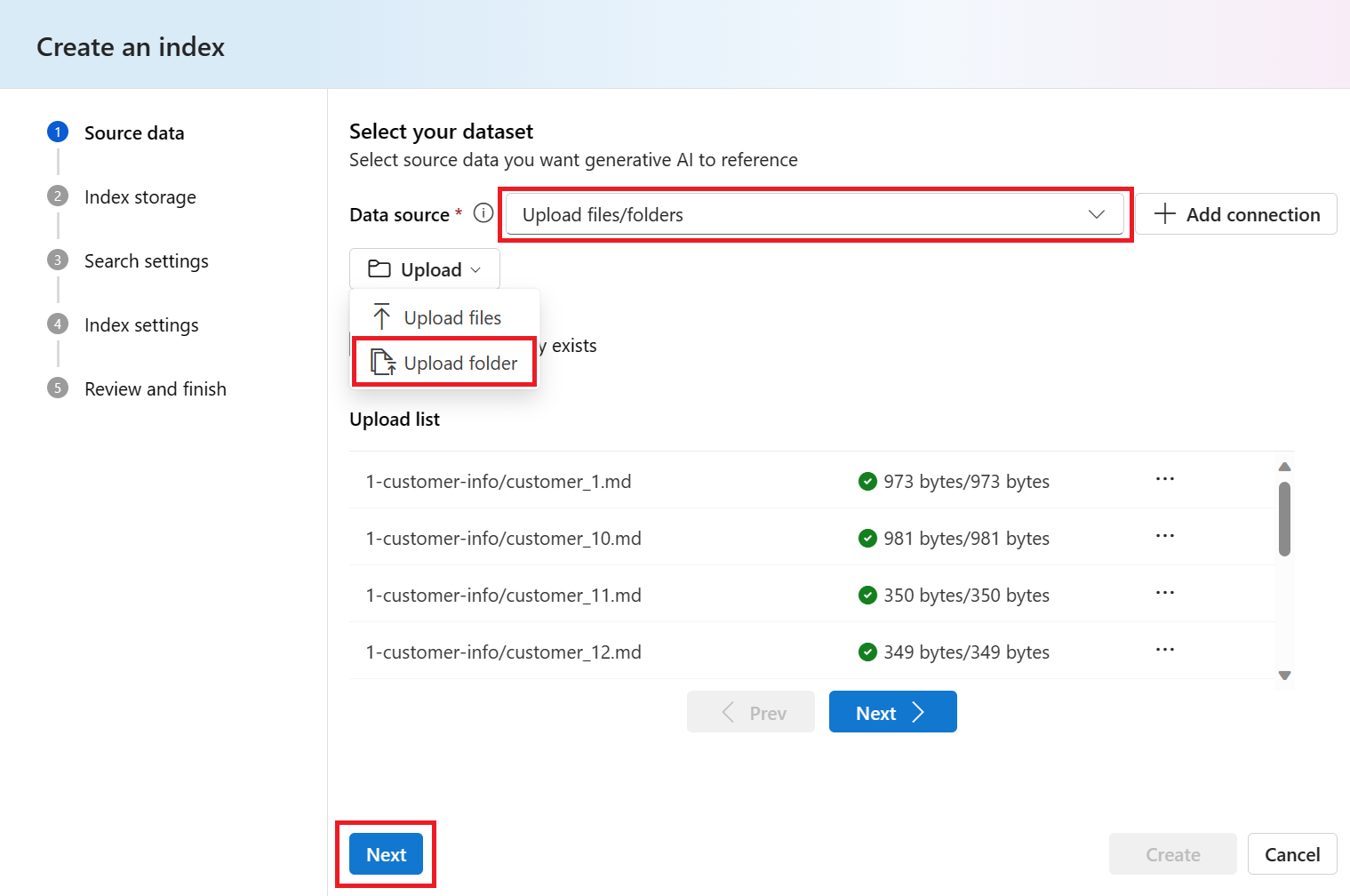Go to the Index storage step
Viewport: 1350px width, 896px height.
coord(140,197)
